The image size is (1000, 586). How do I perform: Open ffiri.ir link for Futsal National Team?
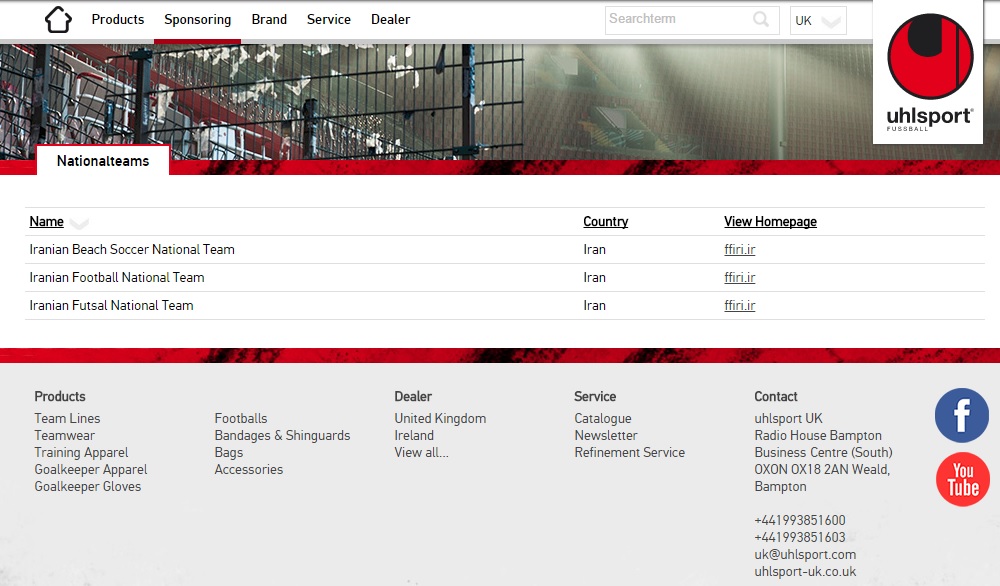pos(739,306)
